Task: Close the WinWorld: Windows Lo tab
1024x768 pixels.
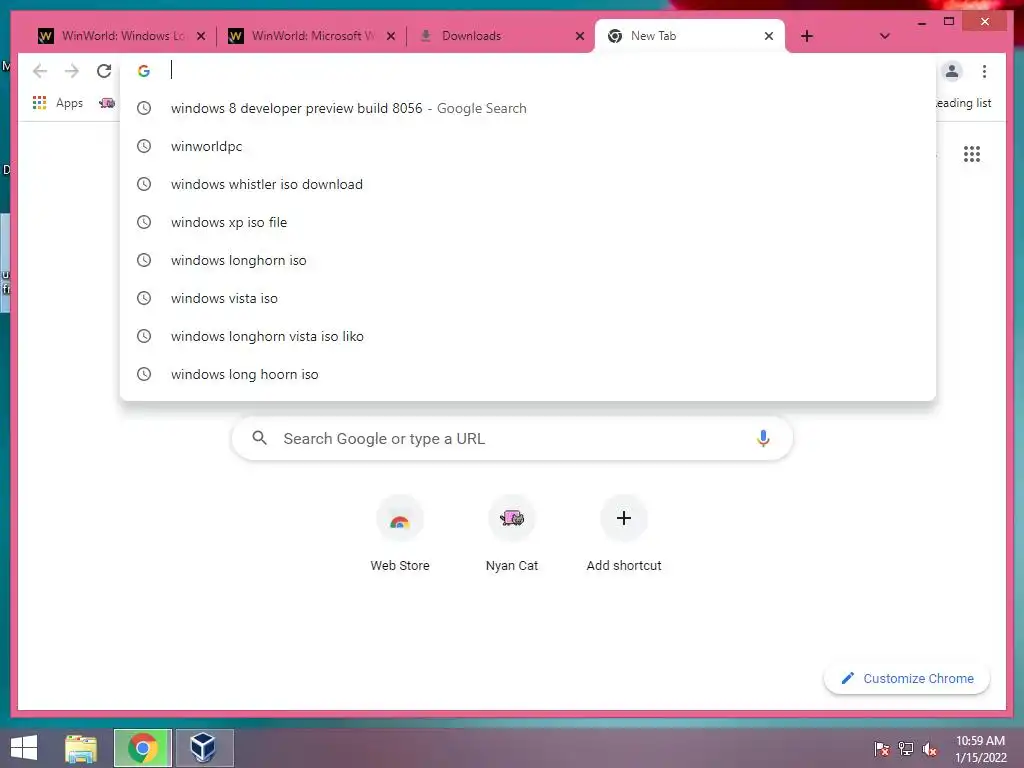Action: pos(201,36)
